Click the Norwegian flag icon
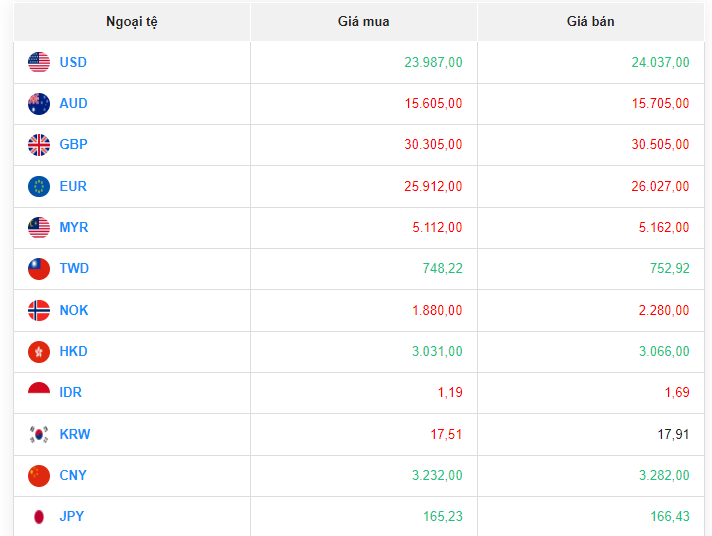Viewport: 712px width, 536px height. pyautogui.click(x=39, y=310)
